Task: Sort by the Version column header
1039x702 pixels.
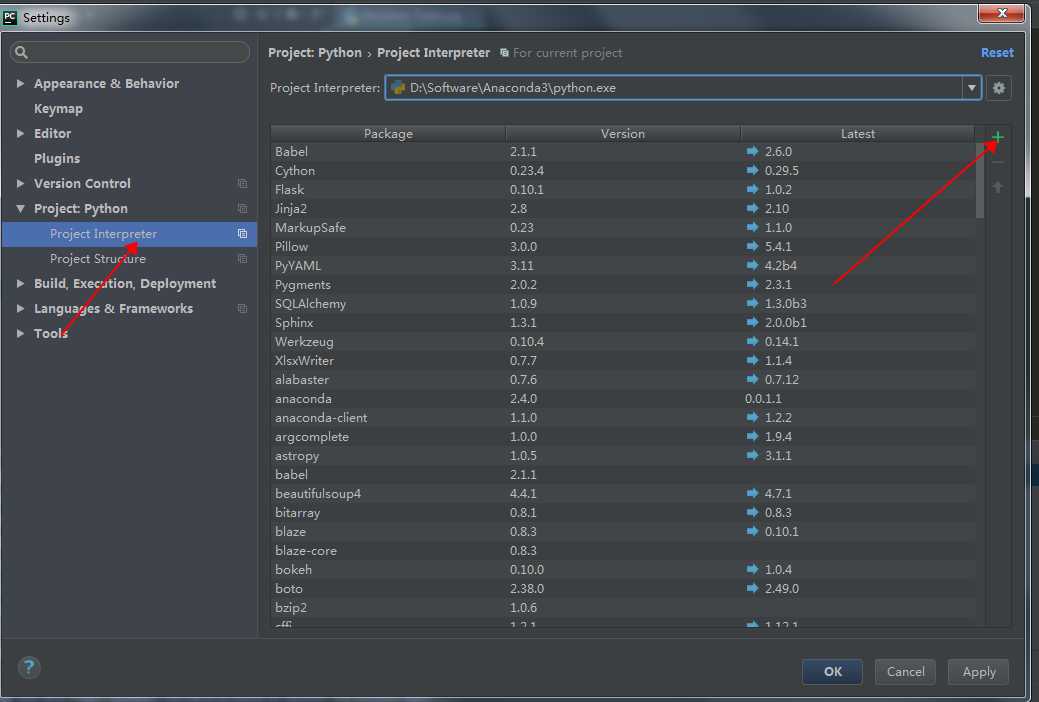Action: [x=623, y=134]
